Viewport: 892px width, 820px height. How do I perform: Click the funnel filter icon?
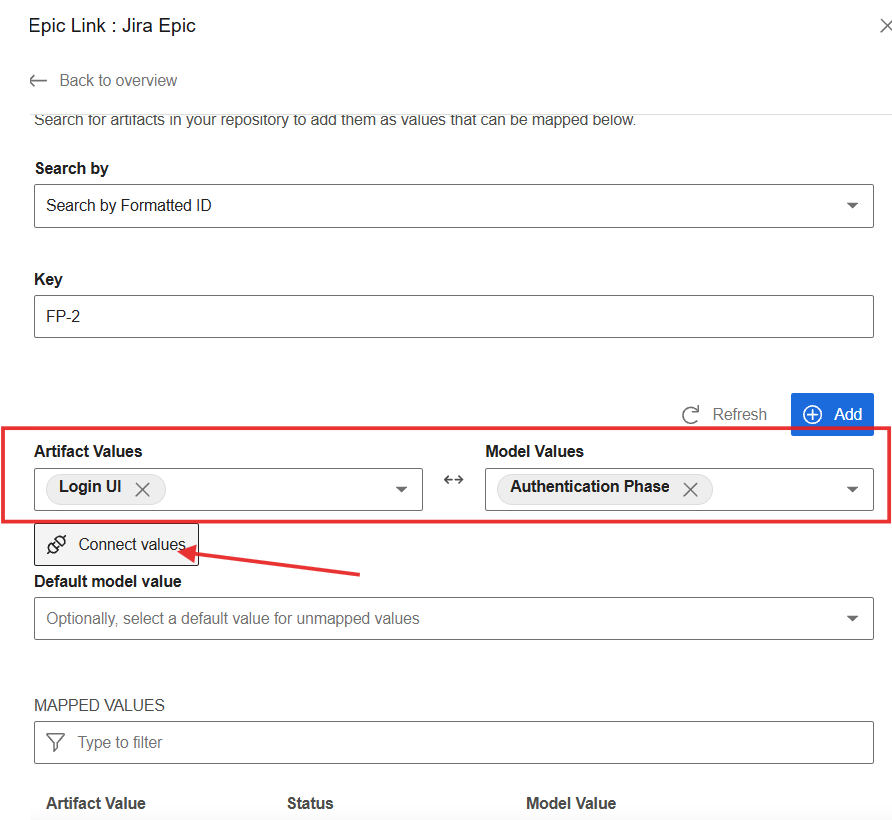coord(56,742)
